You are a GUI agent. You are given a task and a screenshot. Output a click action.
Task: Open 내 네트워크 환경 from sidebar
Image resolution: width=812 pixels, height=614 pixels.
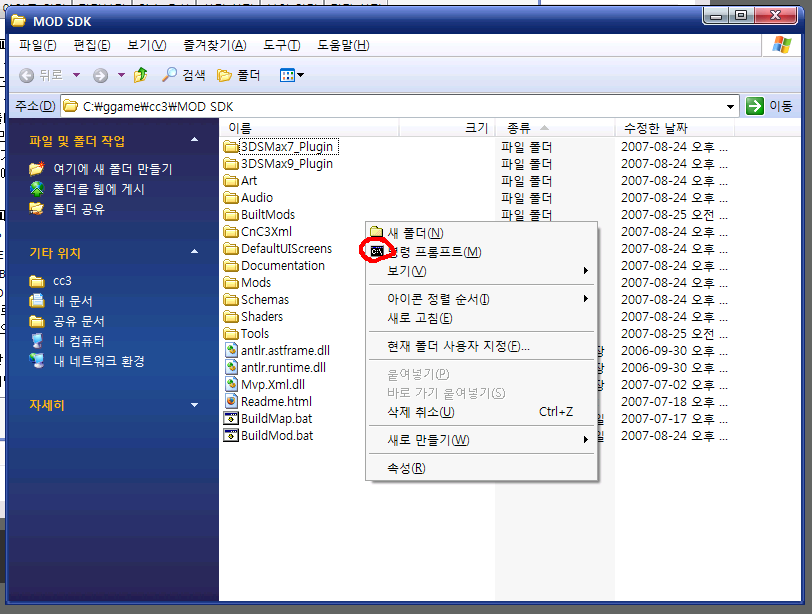[98, 361]
